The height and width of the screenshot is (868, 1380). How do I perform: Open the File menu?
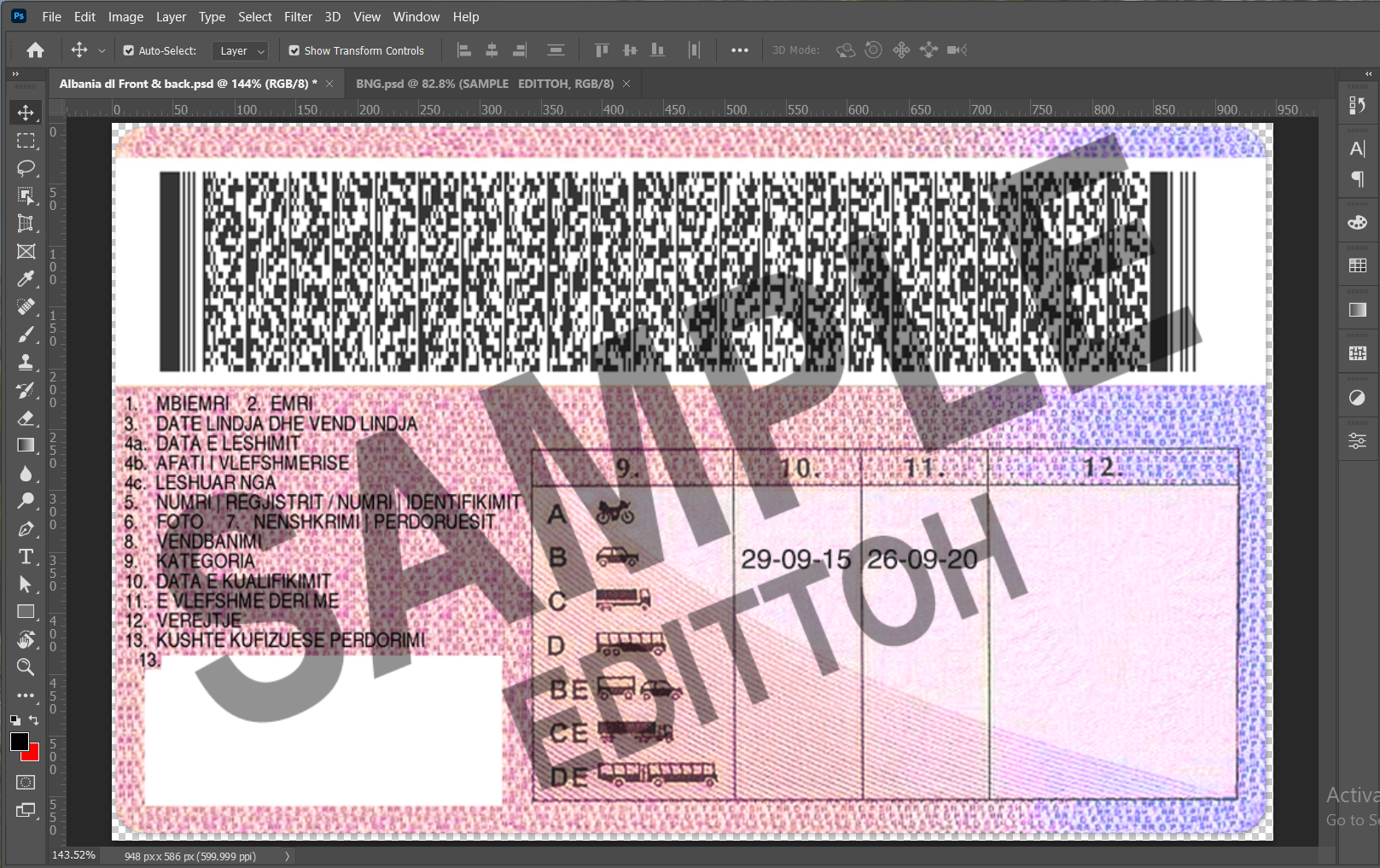coord(51,16)
